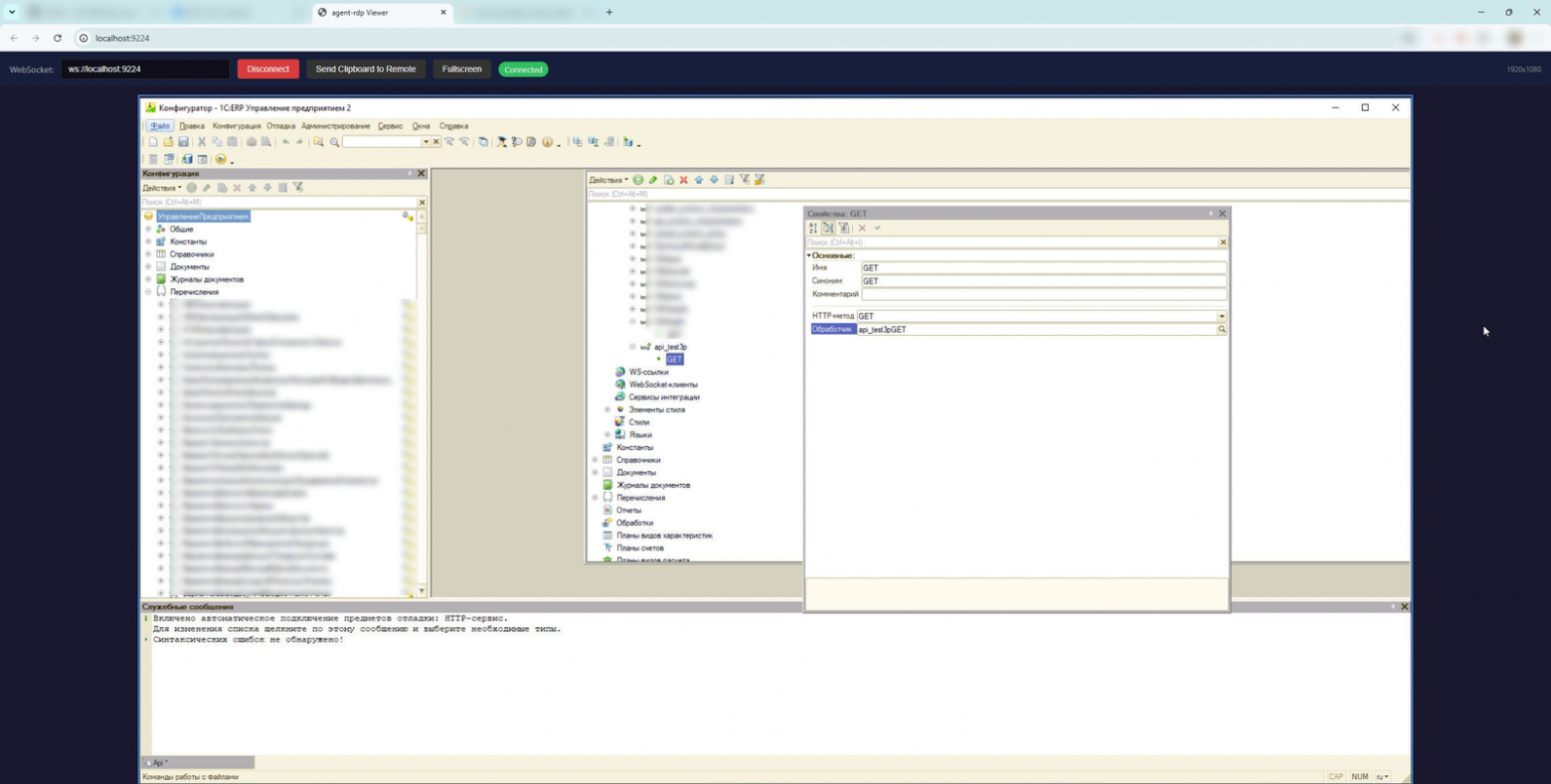Open a new browser tab
Viewport: 1551px width, 784px height.
(609, 13)
